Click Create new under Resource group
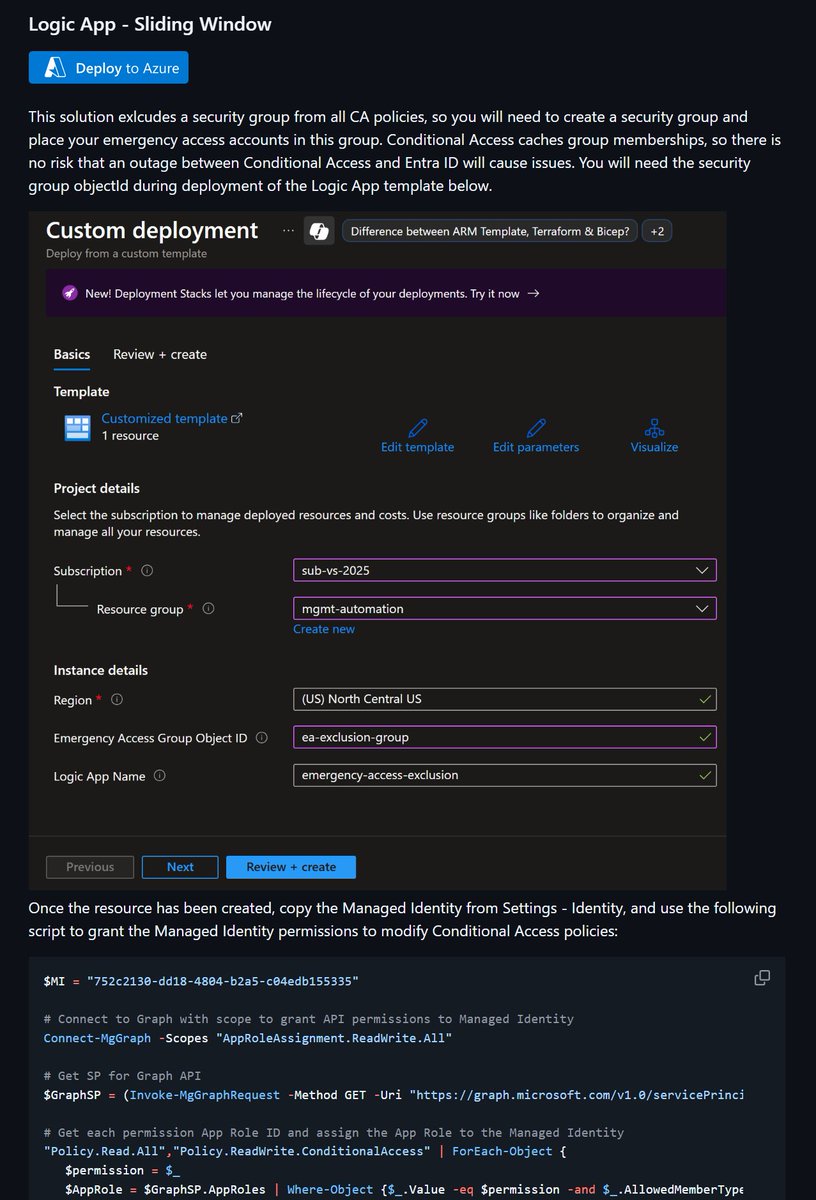This screenshot has width=816, height=1200. pyautogui.click(x=324, y=628)
